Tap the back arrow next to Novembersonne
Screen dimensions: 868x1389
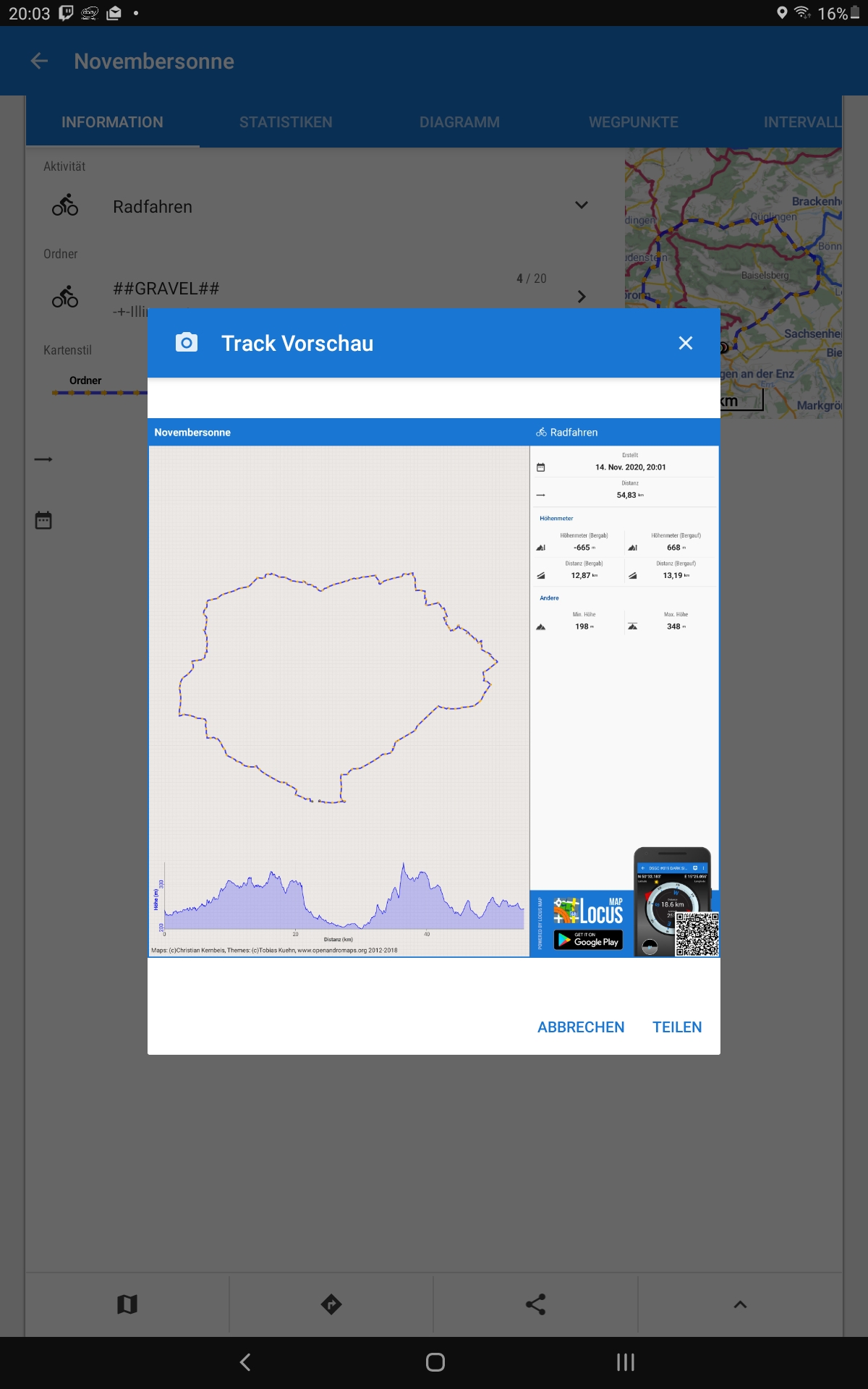(x=40, y=61)
